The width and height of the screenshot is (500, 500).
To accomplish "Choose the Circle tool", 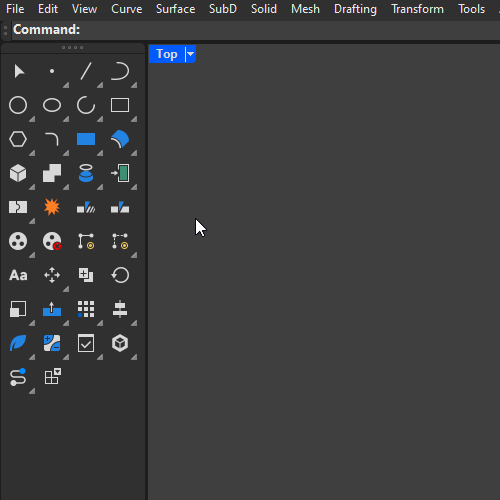I will [18, 105].
